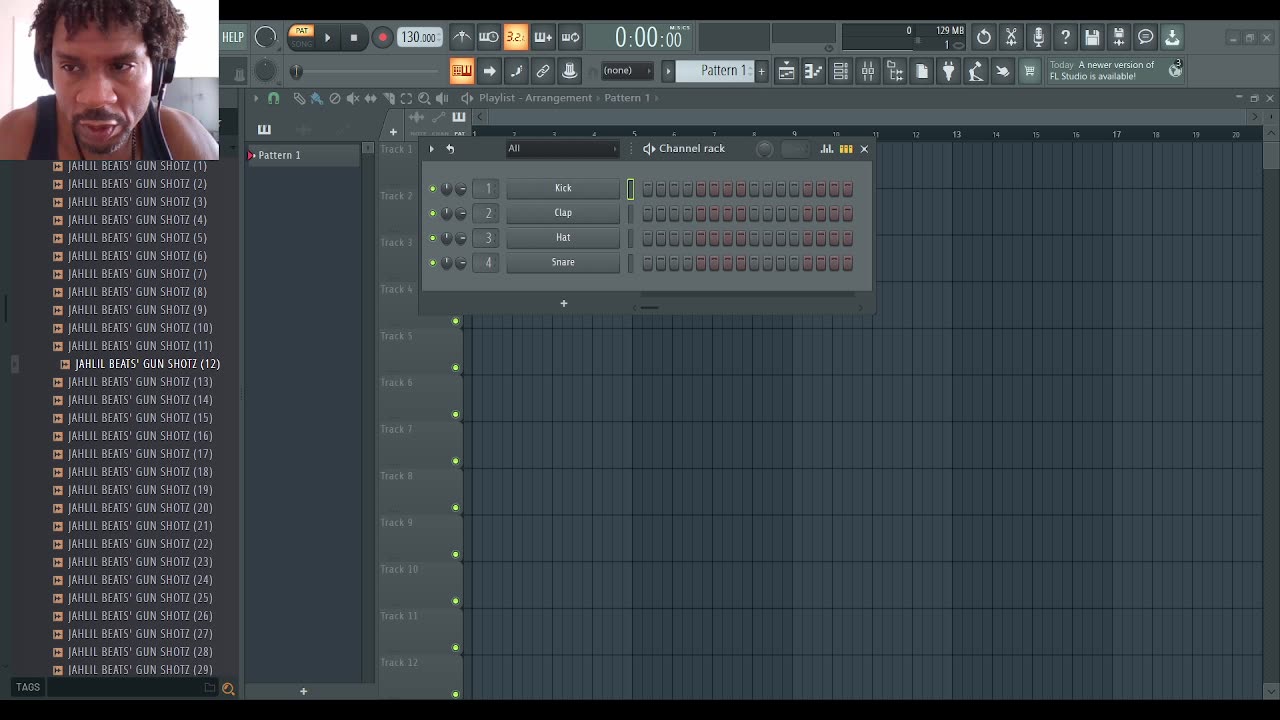Viewport: 1280px width, 720px height.
Task: Open the Mixer toolbar icon
Action: coord(868,70)
